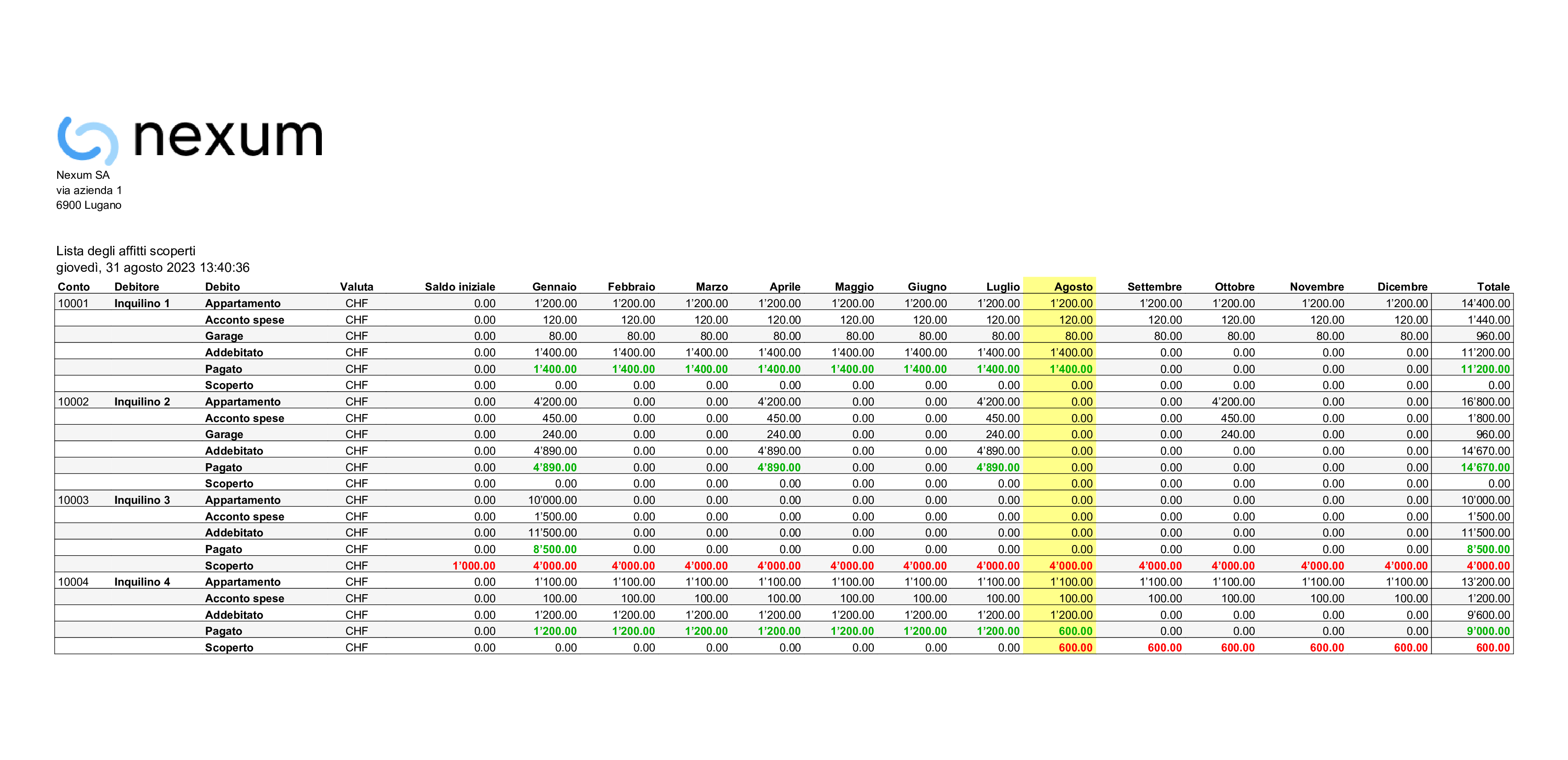Screen dimensions: 1568x760
Task: Click the Dicembre column header
Action: (1402, 287)
